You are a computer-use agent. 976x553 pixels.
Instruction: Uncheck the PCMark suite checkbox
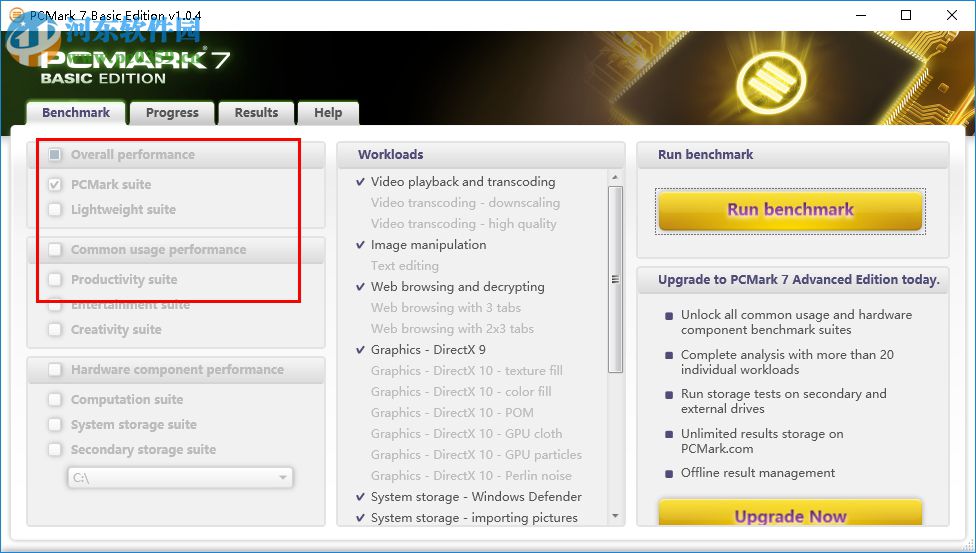tap(55, 184)
